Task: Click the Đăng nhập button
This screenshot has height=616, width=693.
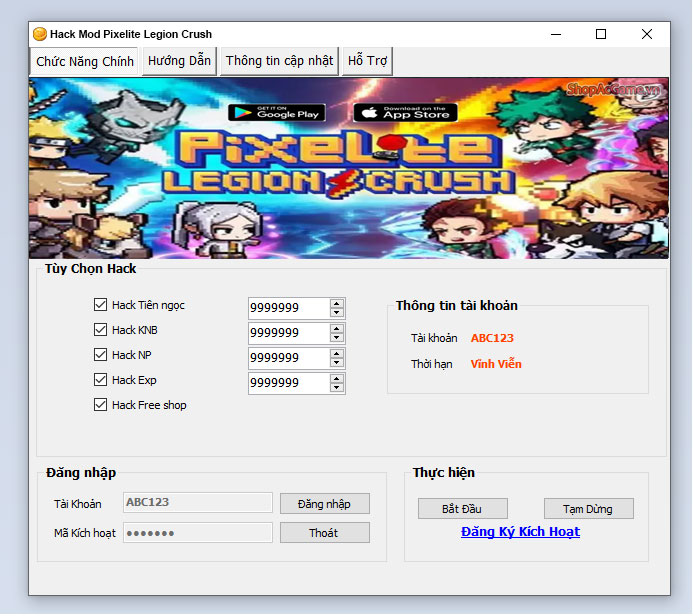Action: pyautogui.click(x=325, y=504)
